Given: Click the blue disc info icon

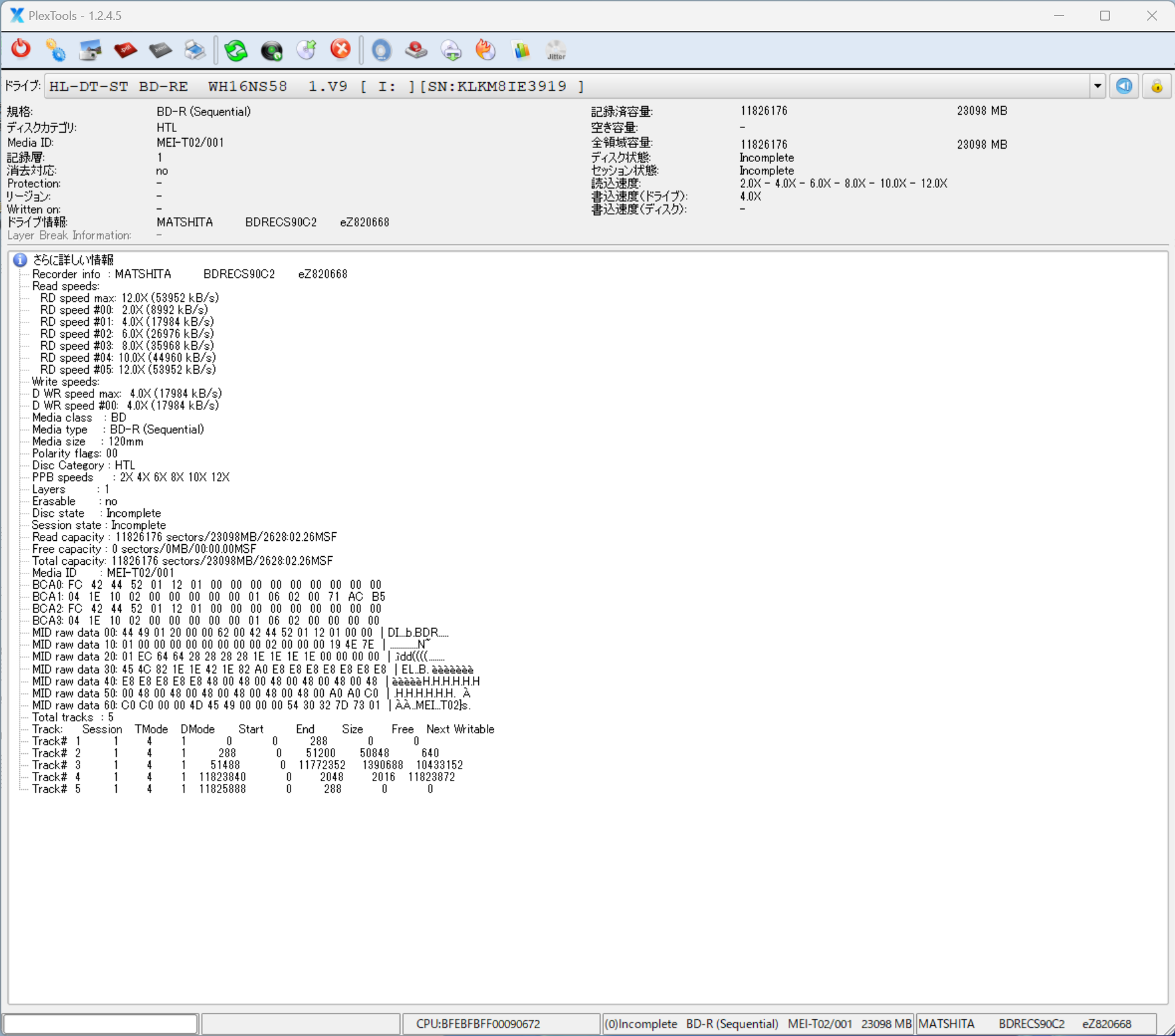Looking at the screenshot, I should pos(381,50).
